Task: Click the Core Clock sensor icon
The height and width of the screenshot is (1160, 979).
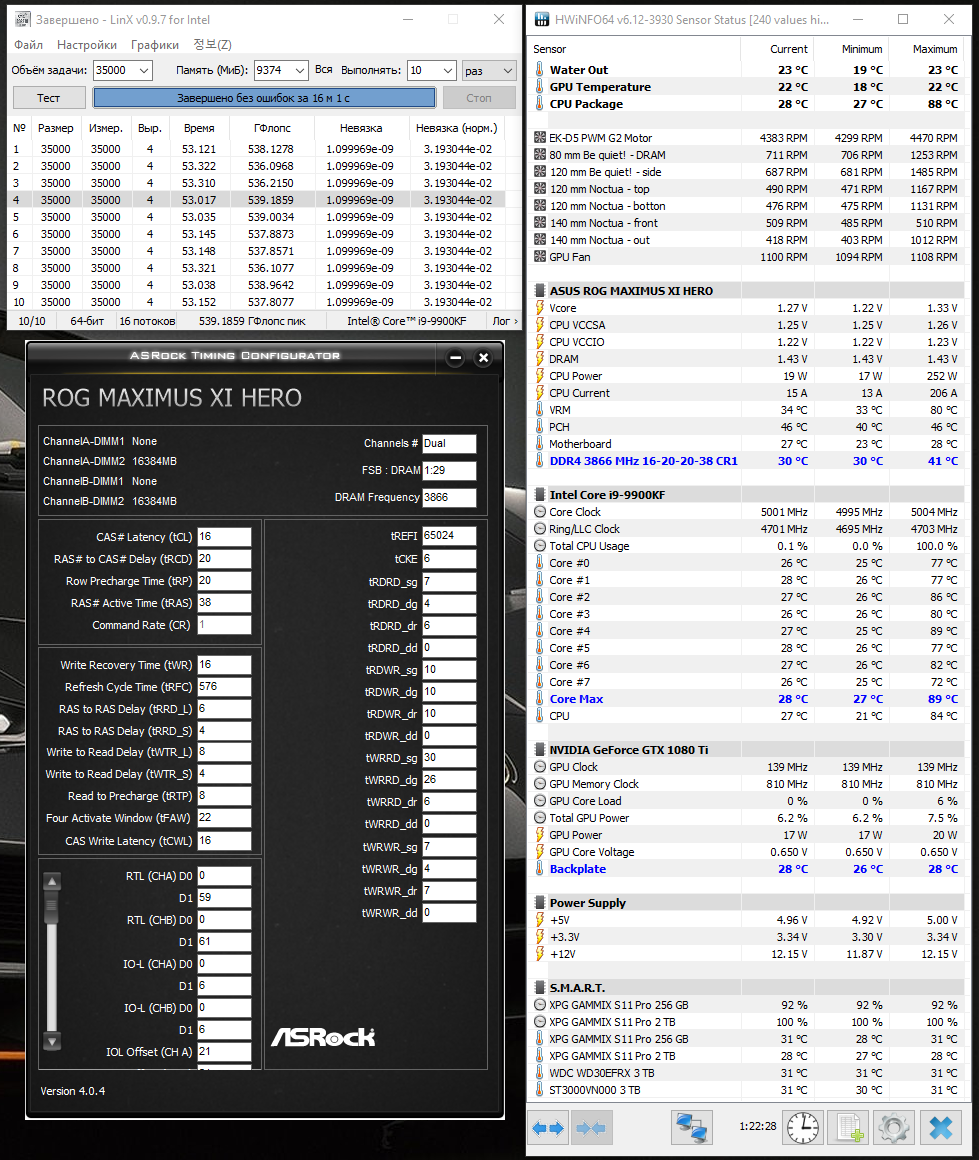Action: pos(540,512)
